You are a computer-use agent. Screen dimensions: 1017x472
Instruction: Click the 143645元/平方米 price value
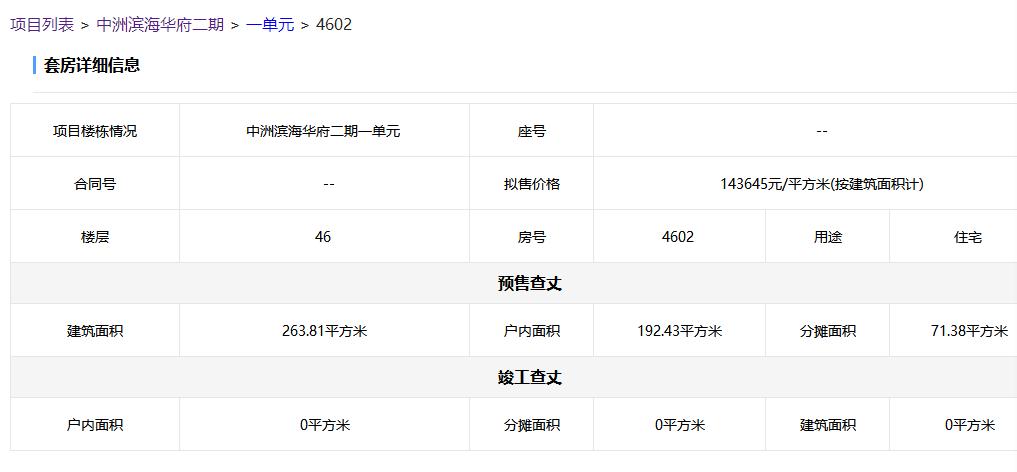pyautogui.click(x=820, y=184)
